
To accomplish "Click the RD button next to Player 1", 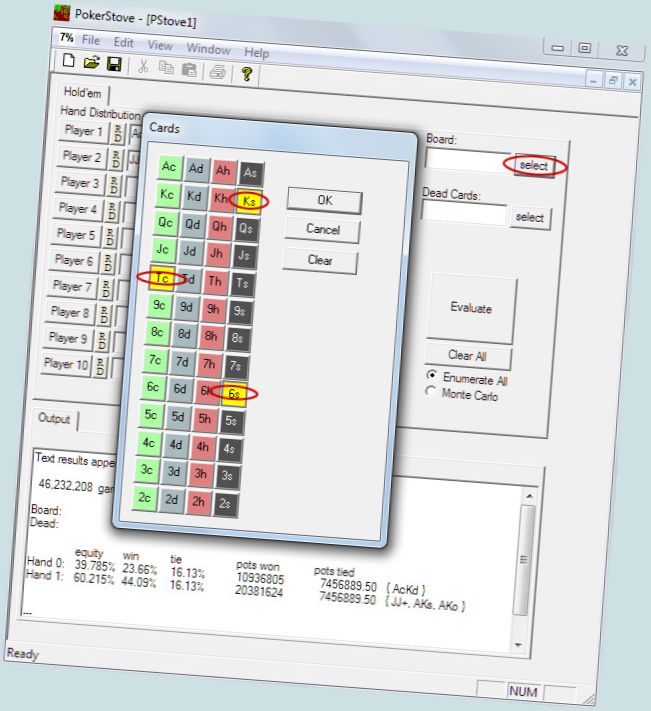I will 118,133.
